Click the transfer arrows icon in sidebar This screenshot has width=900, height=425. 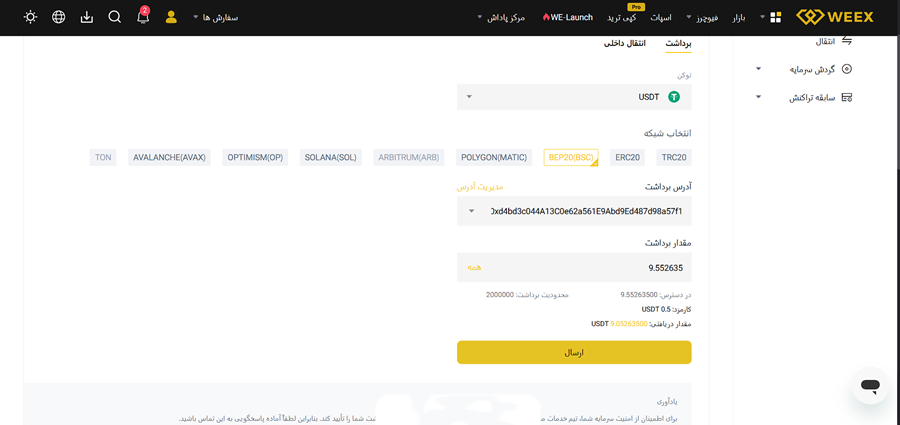(847, 41)
